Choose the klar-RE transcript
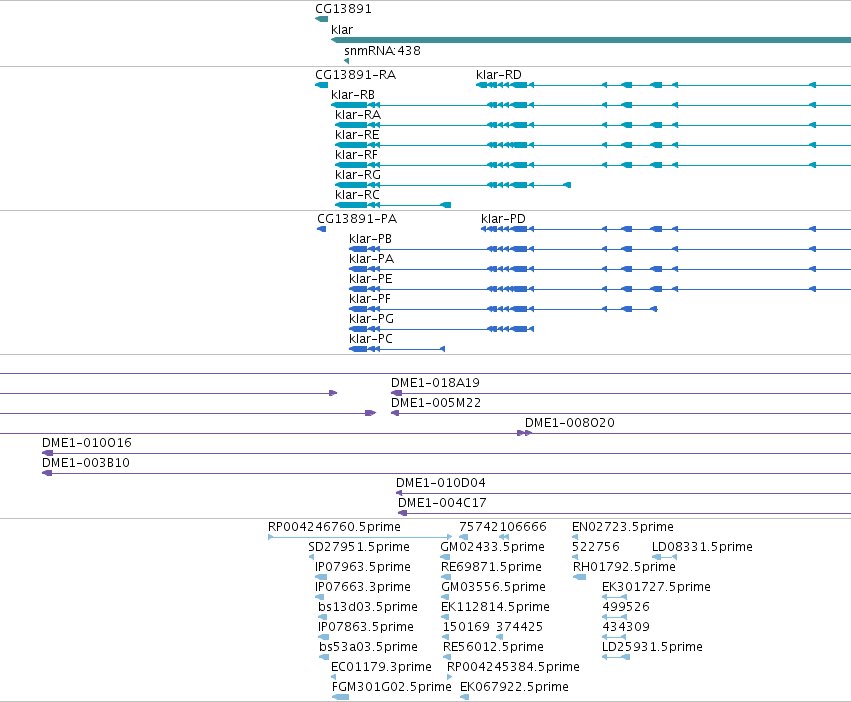 click(x=357, y=135)
